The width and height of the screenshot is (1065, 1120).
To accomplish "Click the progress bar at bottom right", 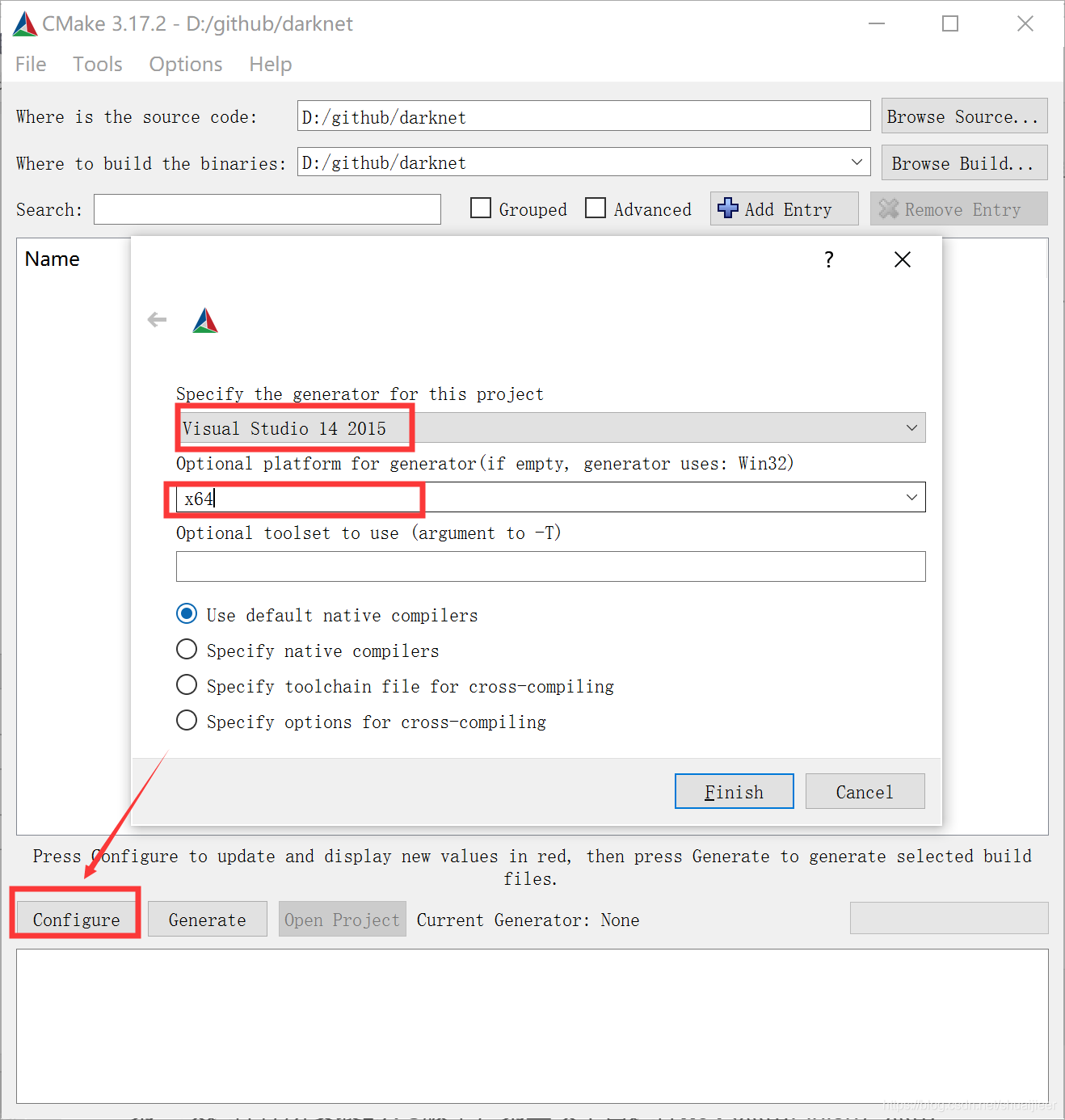I will coord(949,918).
